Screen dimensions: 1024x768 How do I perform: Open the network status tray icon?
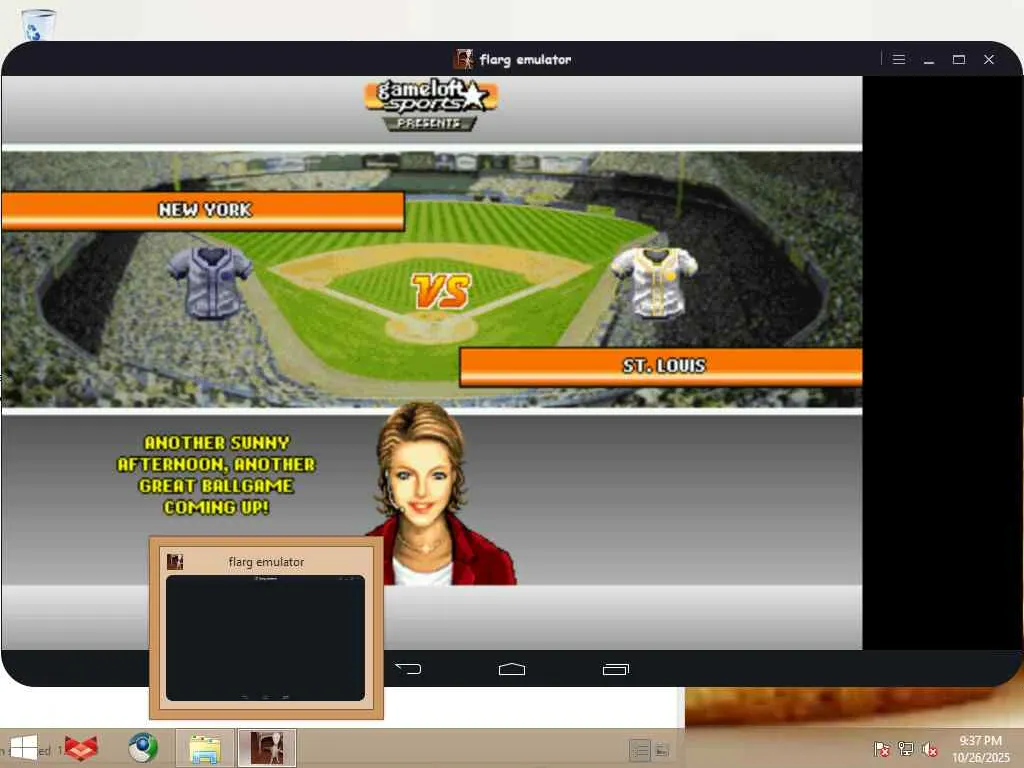click(906, 748)
